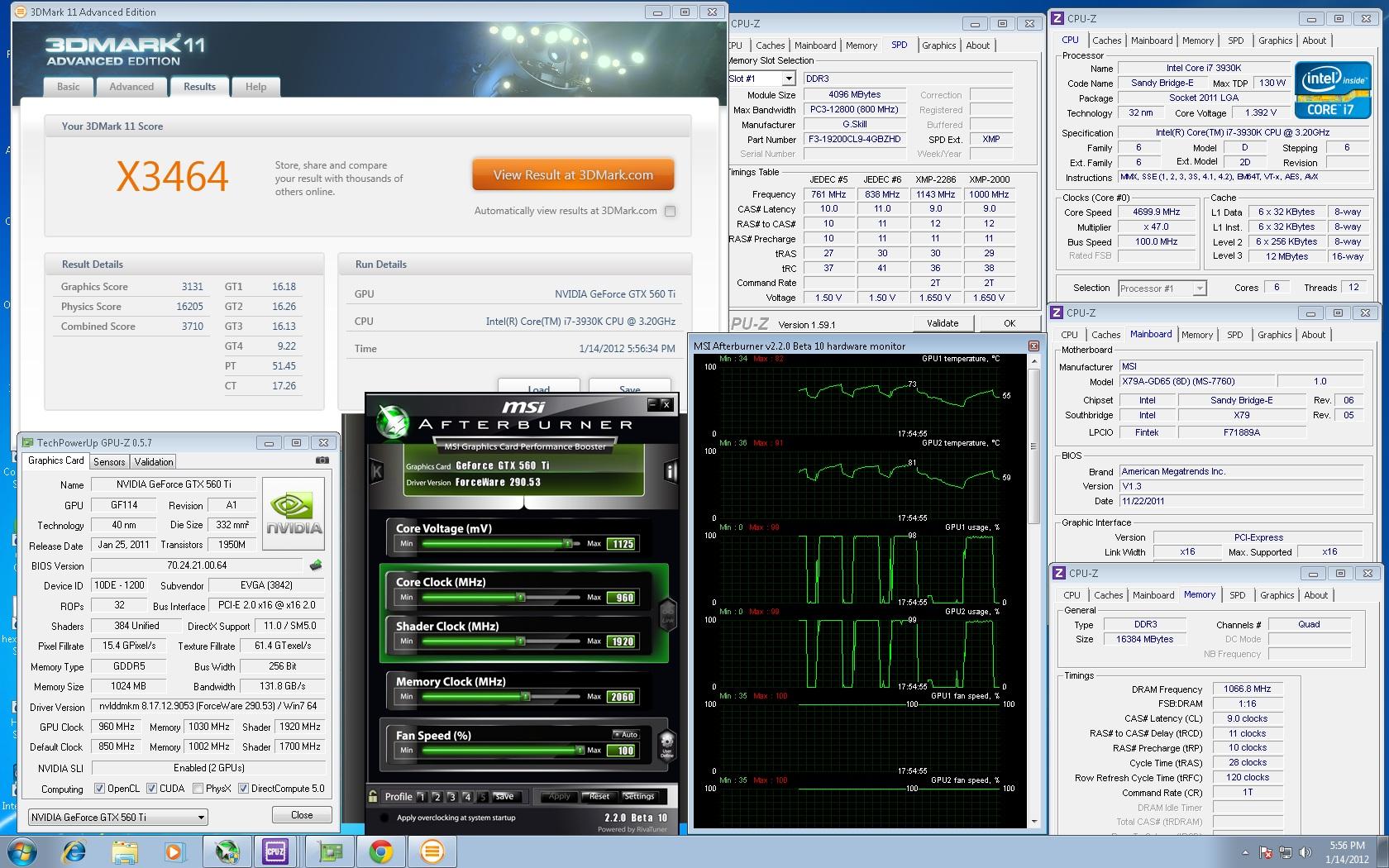Screen dimensions: 1389x868
Task: Take a GPU-Z screenshot with the camera icon
Action: click(322, 460)
